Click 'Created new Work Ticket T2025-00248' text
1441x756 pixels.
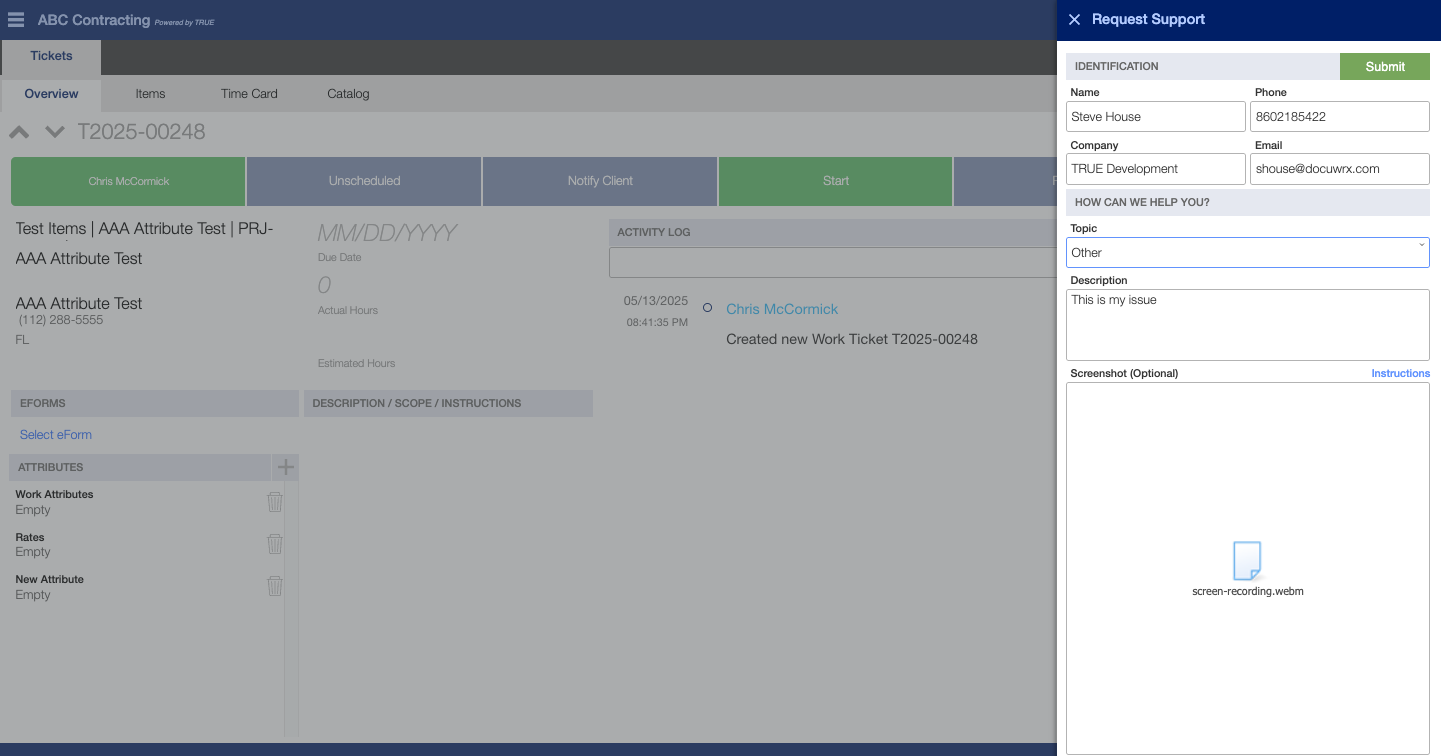coord(852,339)
